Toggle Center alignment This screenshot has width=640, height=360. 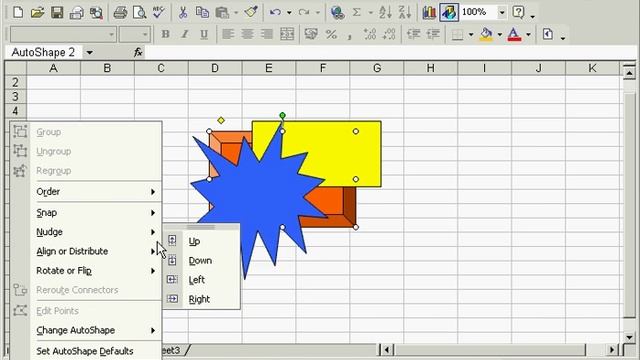(247, 34)
